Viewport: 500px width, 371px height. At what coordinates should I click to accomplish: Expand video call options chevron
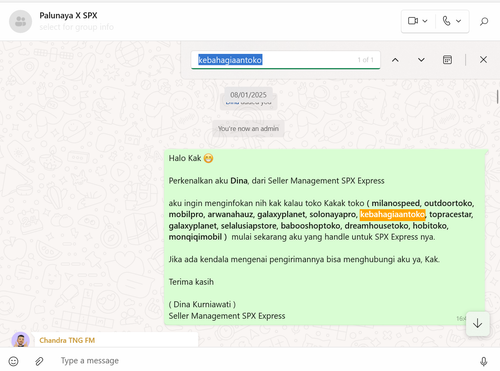pyautogui.click(x=425, y=21)
